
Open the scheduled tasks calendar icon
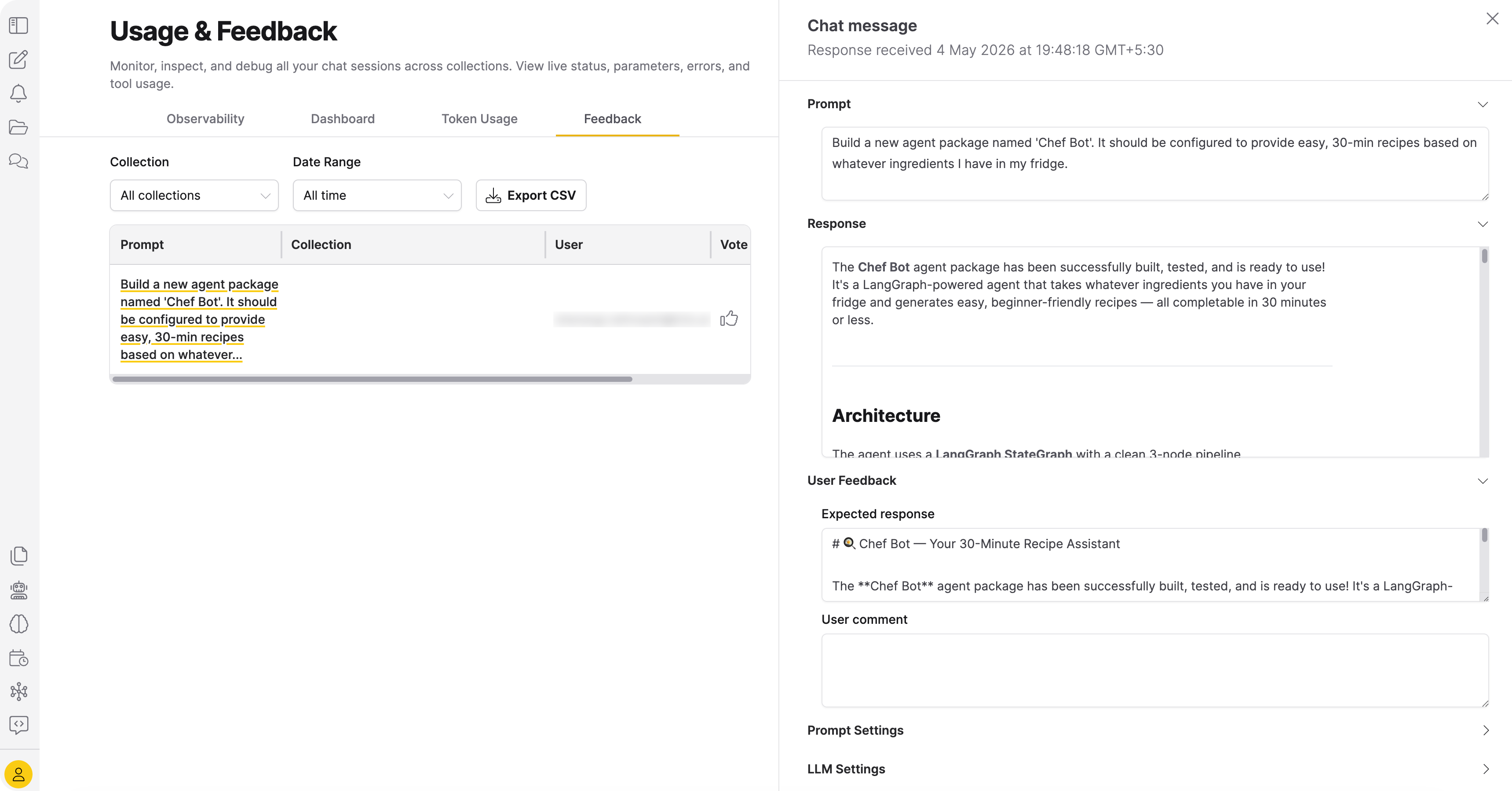(x=19, y=658)
